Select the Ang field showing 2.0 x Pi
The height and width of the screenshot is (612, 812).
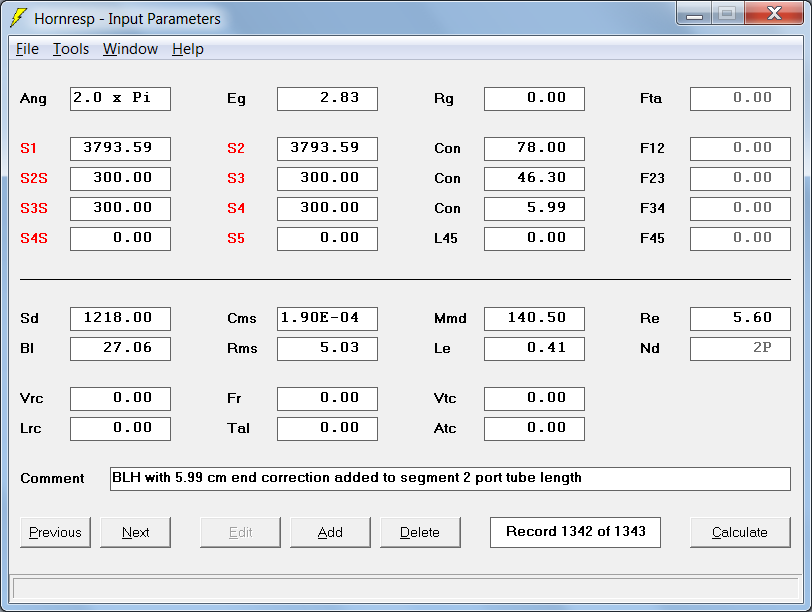120,99
